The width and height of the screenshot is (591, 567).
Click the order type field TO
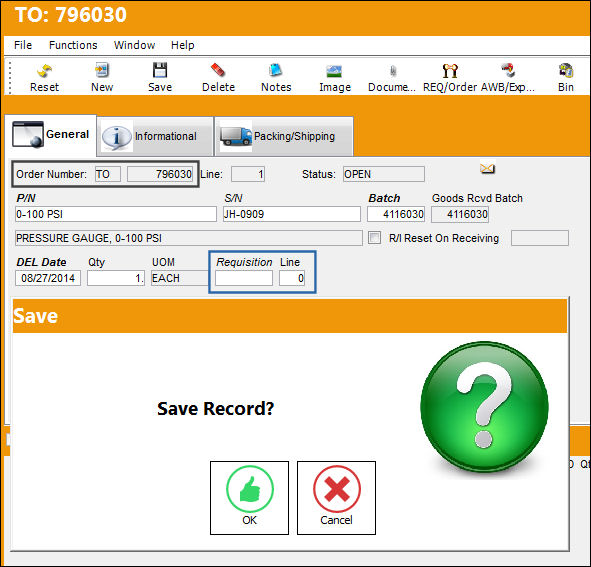coord(108,174)
